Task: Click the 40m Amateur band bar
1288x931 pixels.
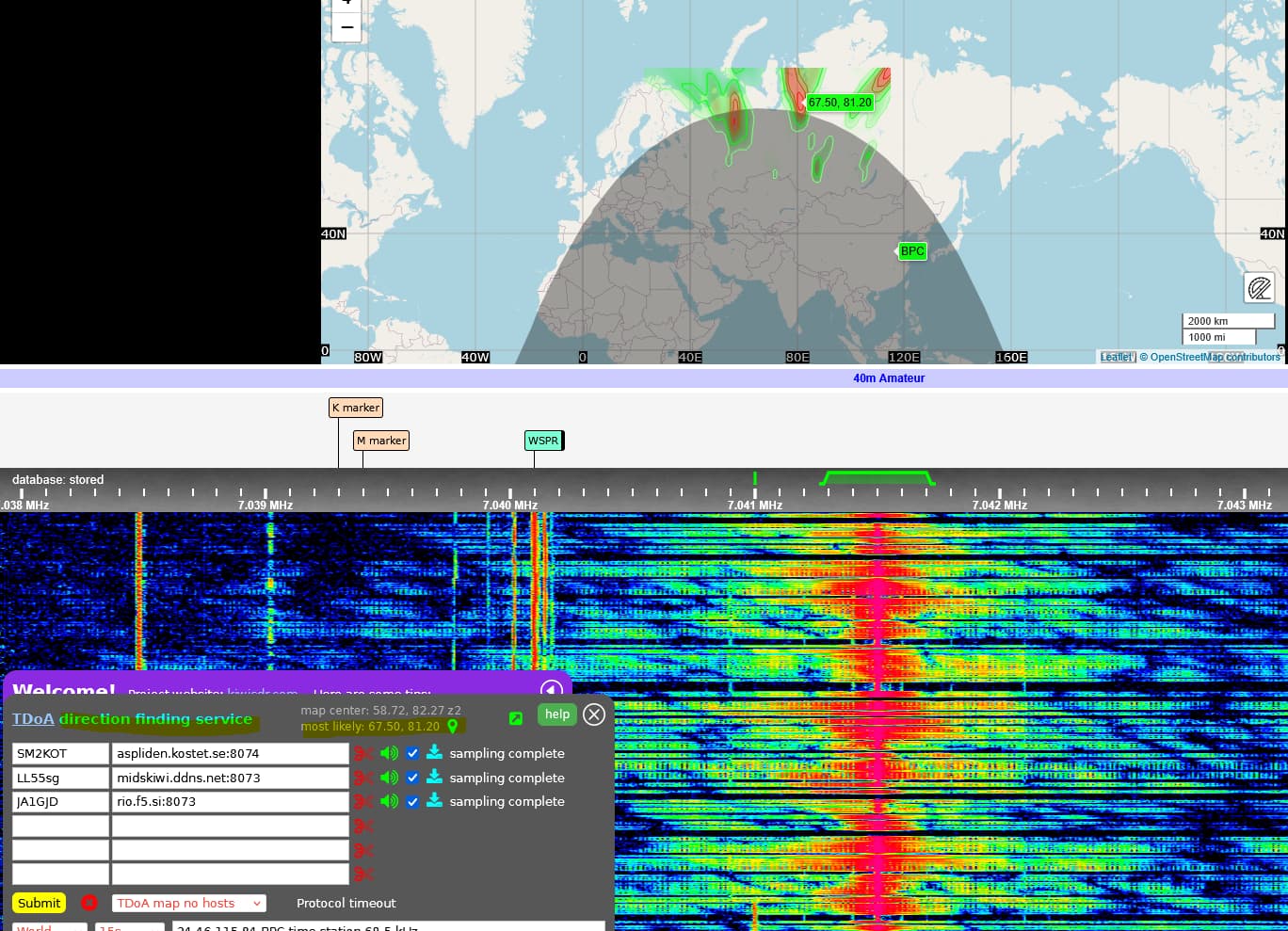Action: (644, 378)
